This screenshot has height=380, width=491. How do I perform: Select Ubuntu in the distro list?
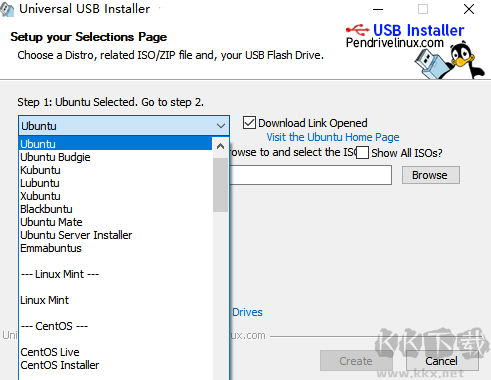(x=116, y=144)
